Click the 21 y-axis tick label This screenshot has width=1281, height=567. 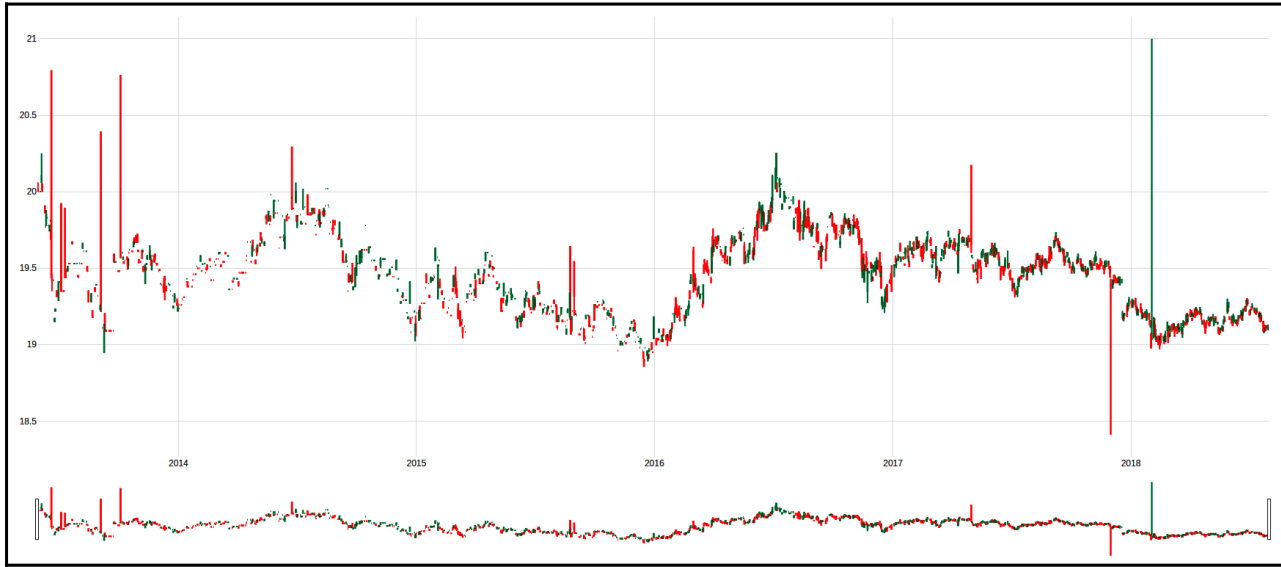[x=31, y=39]
